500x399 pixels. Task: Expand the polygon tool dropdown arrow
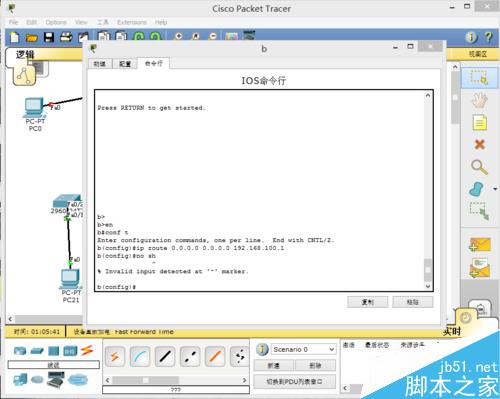coord(495,189)
